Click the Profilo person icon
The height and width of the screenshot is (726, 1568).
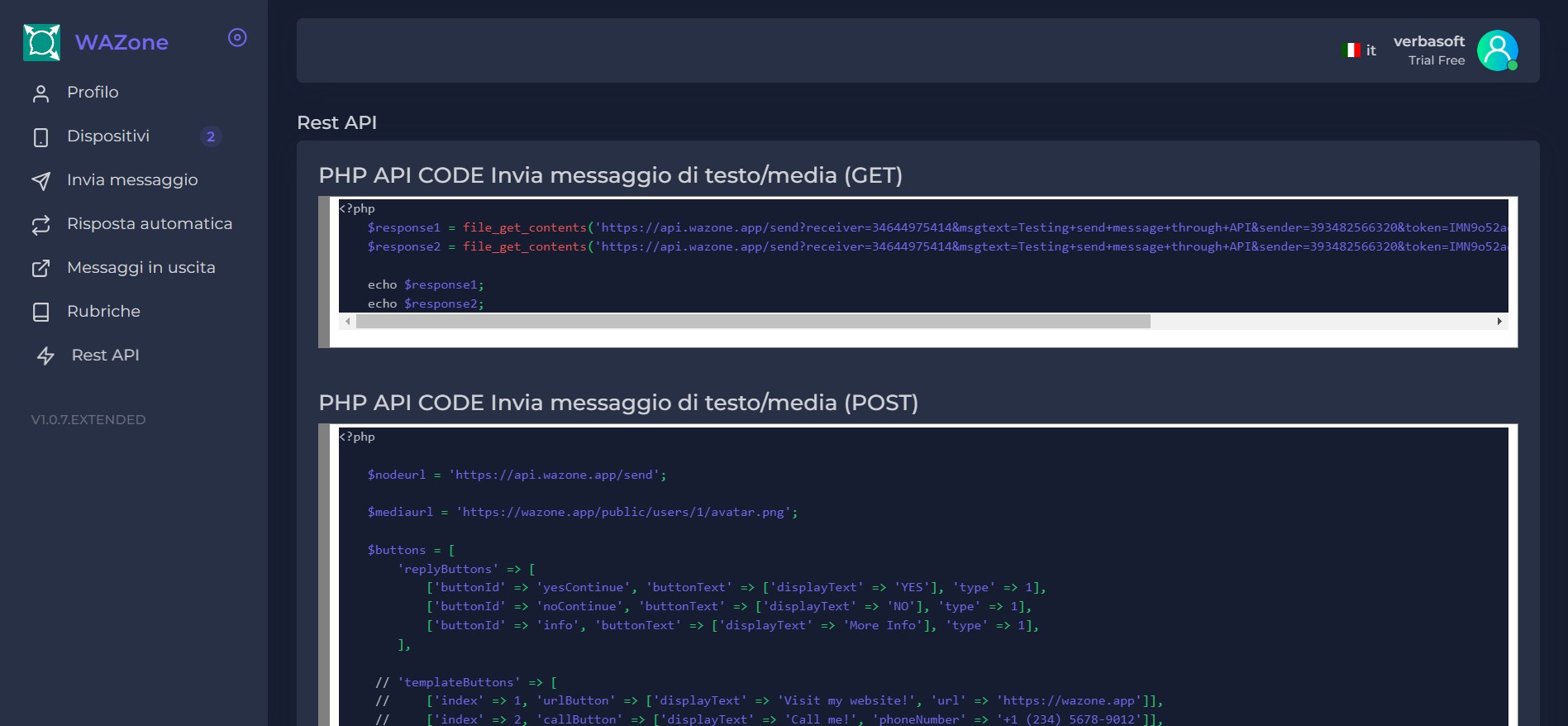41,93
